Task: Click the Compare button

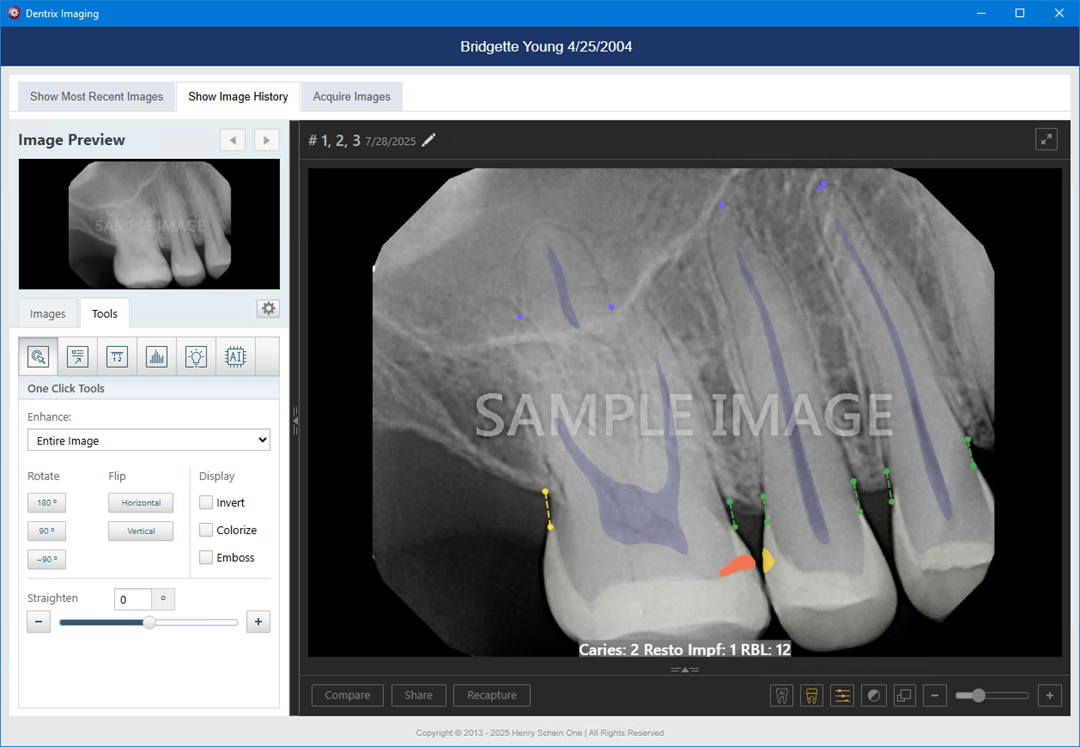Action: click(x=347, y=695)
